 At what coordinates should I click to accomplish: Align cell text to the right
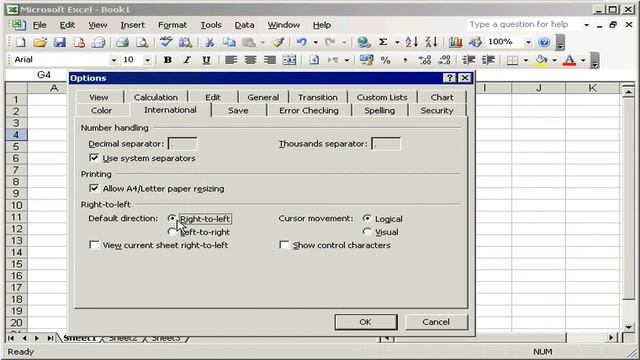coord(270,60)
